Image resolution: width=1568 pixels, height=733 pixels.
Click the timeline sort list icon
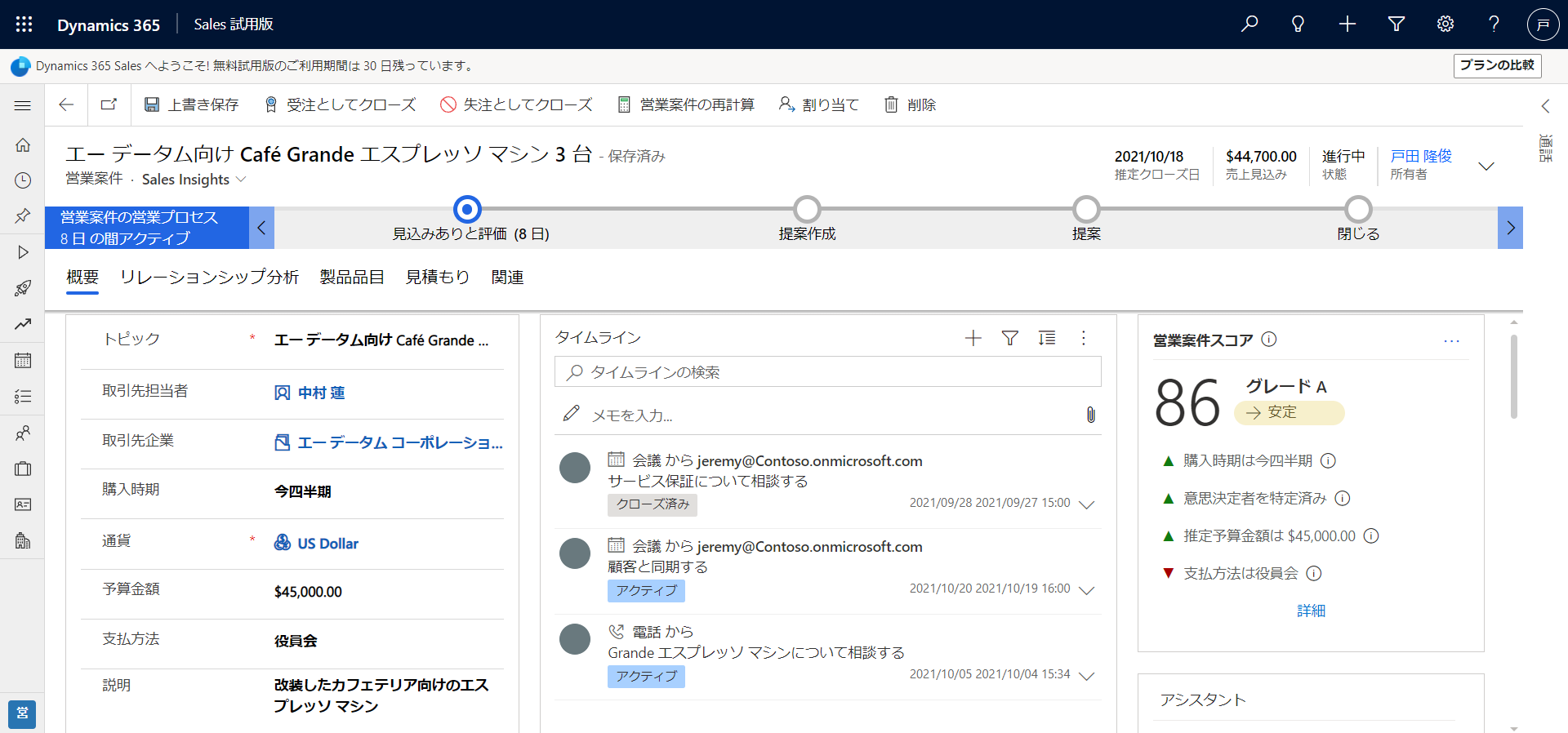[1047, 338]
